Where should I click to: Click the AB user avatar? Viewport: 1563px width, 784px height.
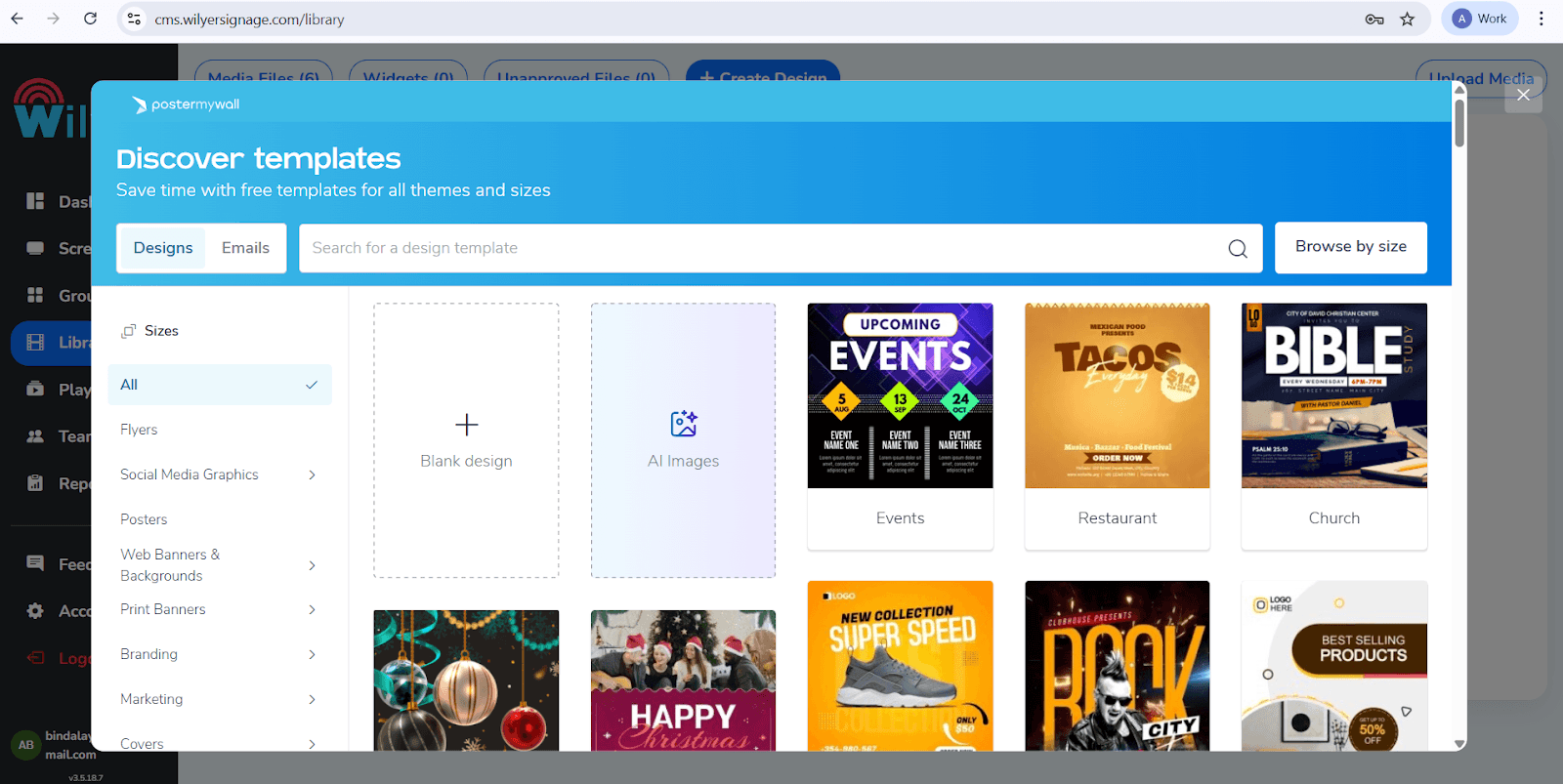pos(25,745)
